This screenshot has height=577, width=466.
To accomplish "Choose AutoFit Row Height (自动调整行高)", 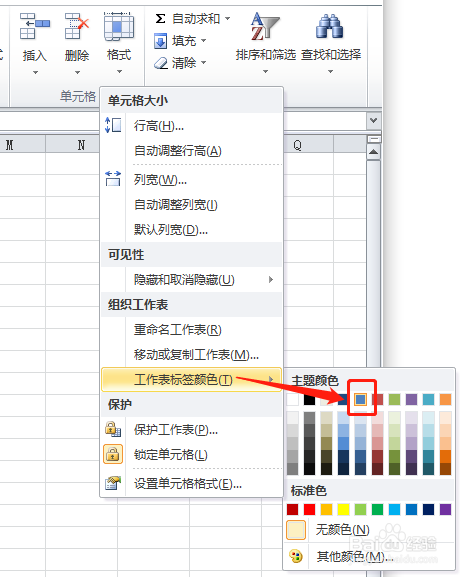I will [191, 151].
